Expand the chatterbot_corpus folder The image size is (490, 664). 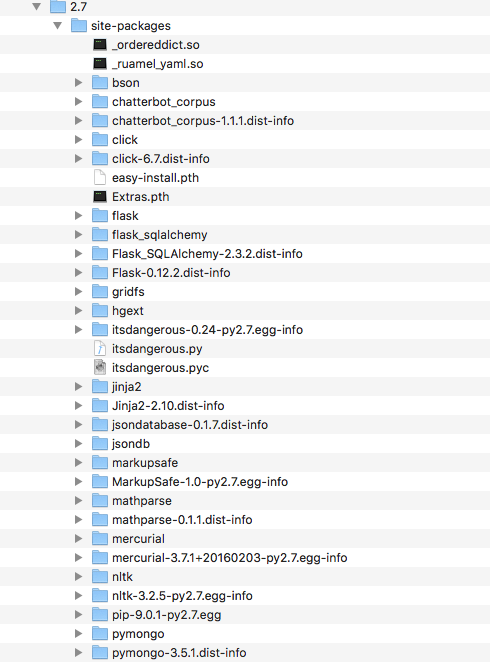78,102
